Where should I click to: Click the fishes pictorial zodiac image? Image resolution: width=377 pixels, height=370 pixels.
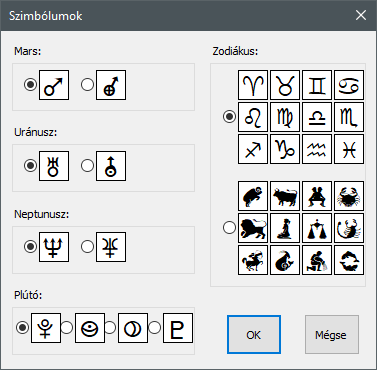pyautogui.click(x=349, y=260)
